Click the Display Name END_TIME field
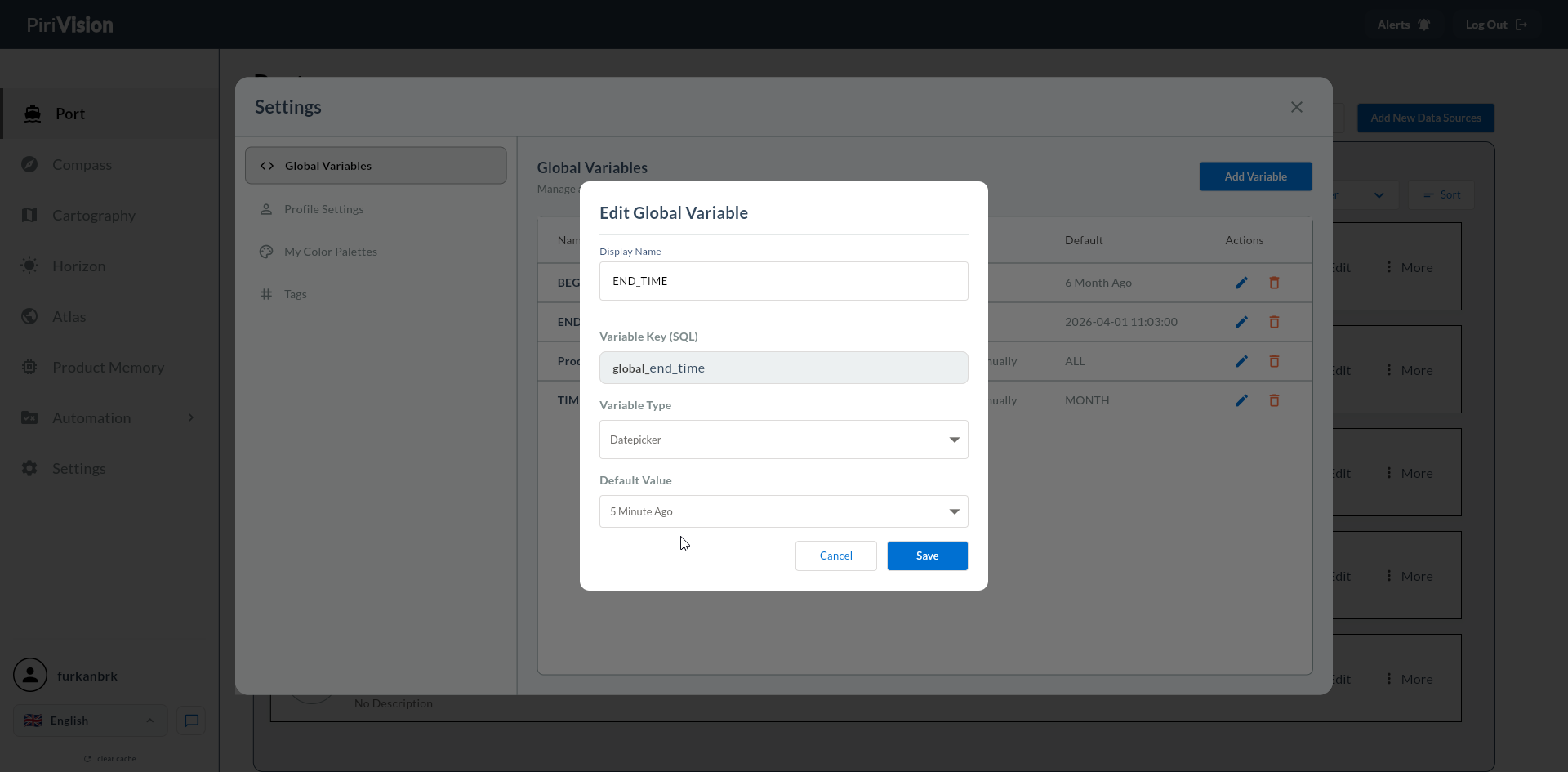1568x772 pixels. (x=783, y=281)
